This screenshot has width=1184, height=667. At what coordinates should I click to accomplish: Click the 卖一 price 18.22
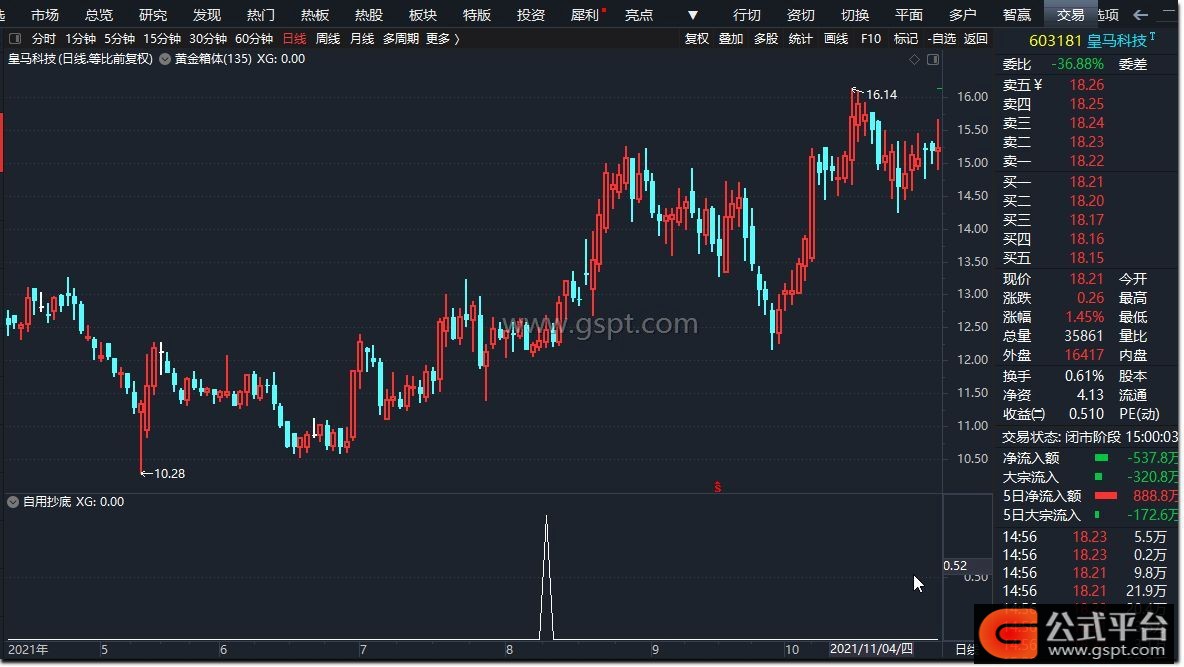click(1086, 161)
